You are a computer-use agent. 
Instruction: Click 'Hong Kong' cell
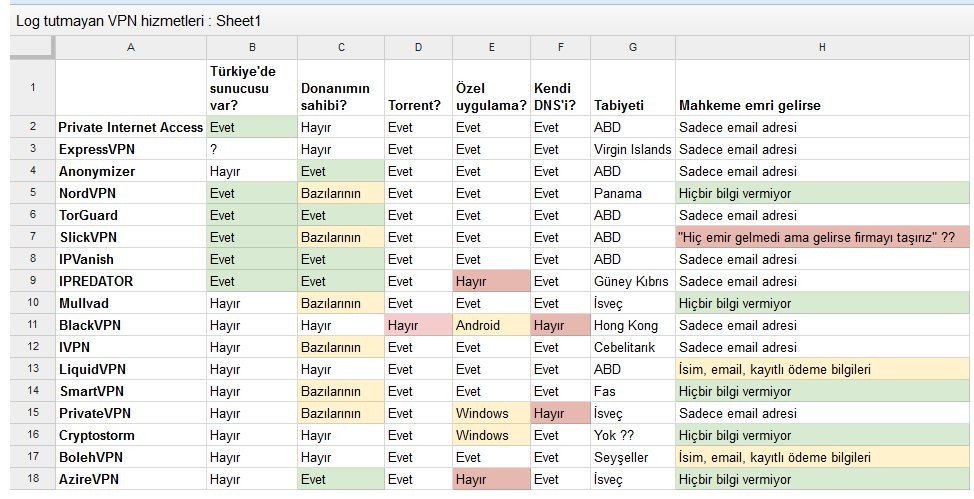pyautogui.click(x=632, y=325)
